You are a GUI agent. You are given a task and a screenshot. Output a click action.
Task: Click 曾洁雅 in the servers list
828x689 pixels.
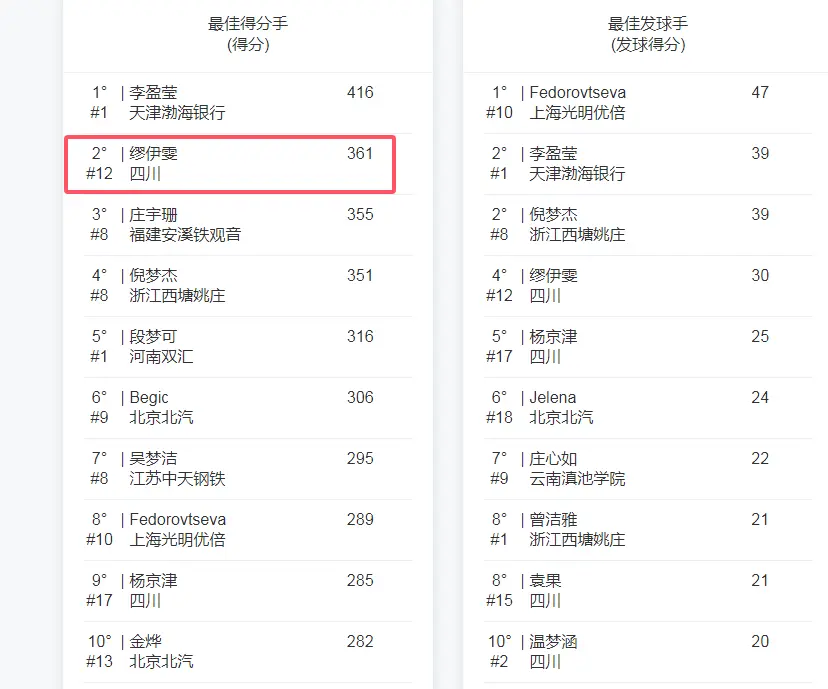pyautogui.click(x=554, y=520)
